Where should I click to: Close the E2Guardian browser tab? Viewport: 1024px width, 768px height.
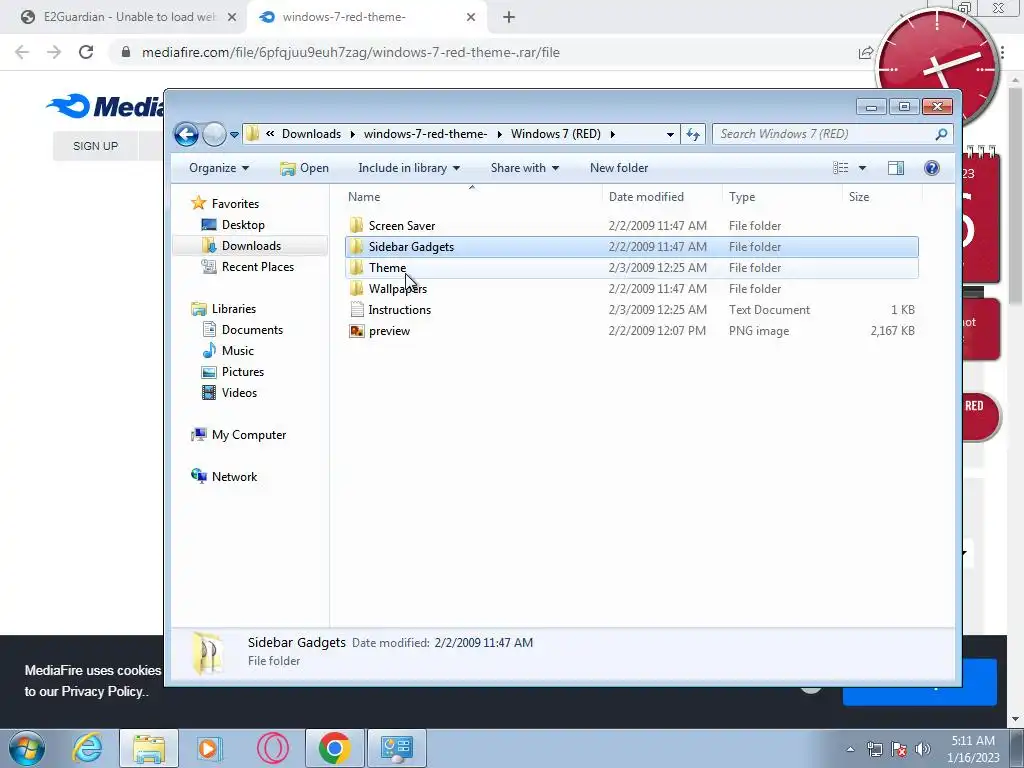click(231, 18)
